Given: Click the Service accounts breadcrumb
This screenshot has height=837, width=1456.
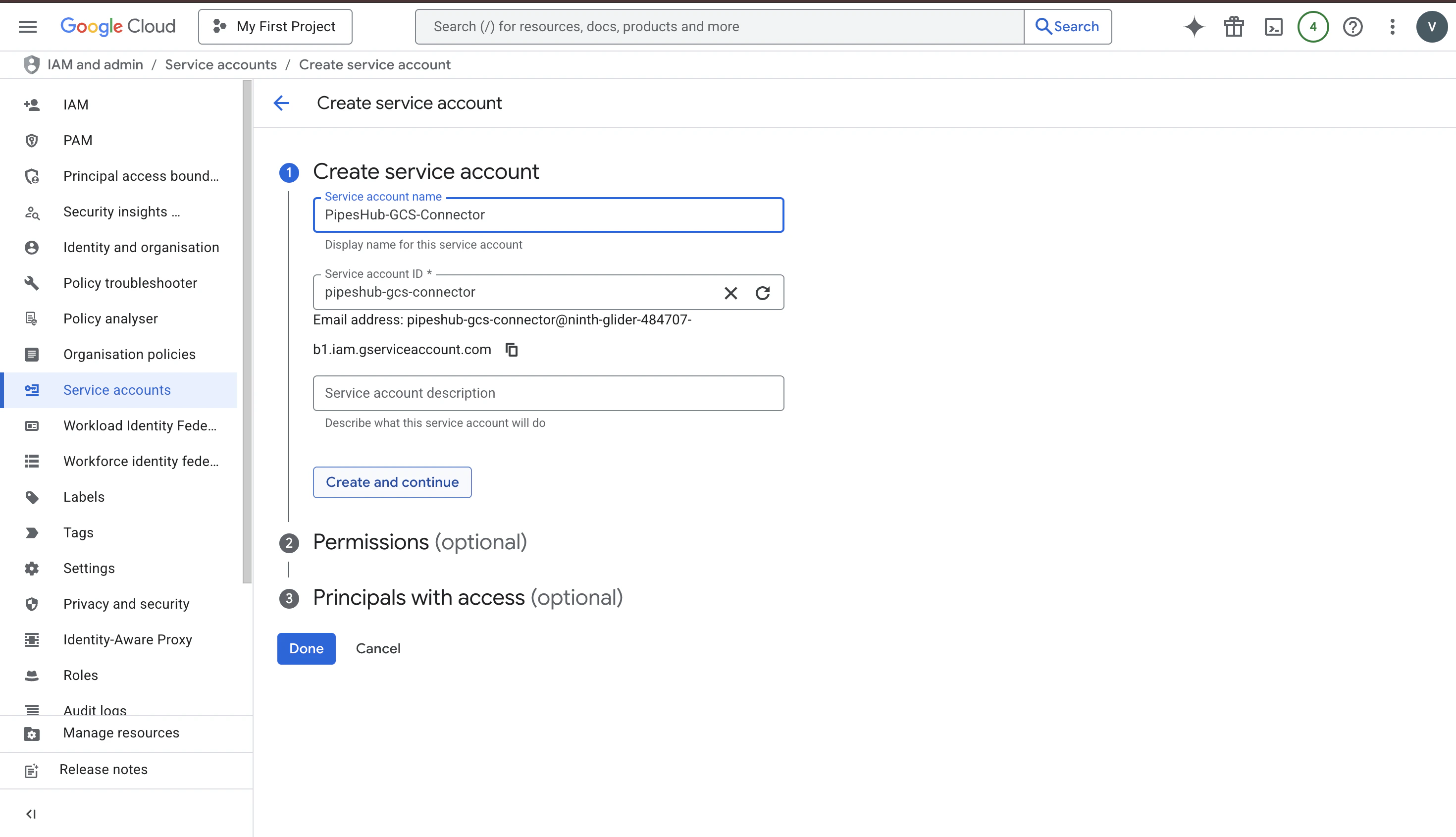Looking at the screenshot, I should (221, 64).
